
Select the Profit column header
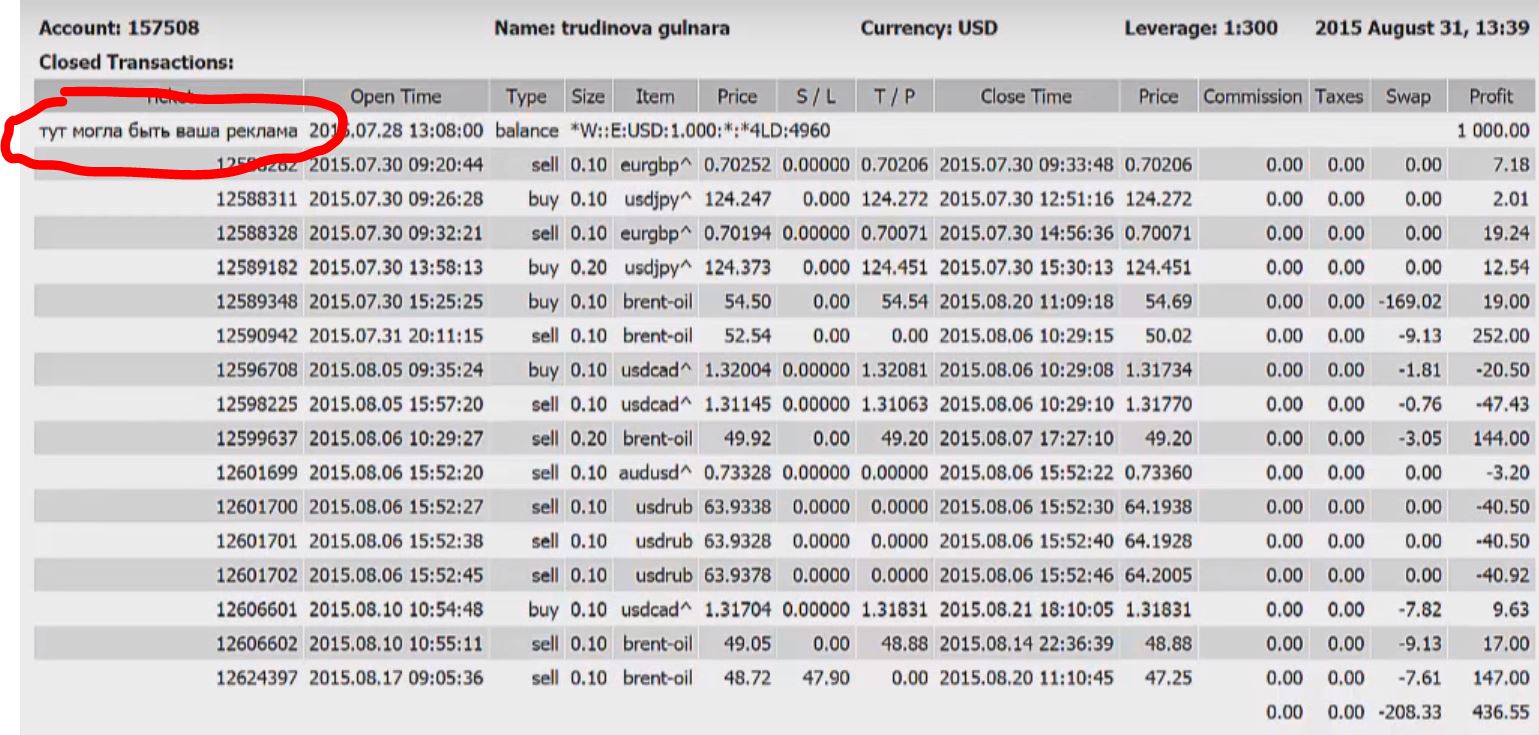pyautogui.click(x=1491, y=97)
